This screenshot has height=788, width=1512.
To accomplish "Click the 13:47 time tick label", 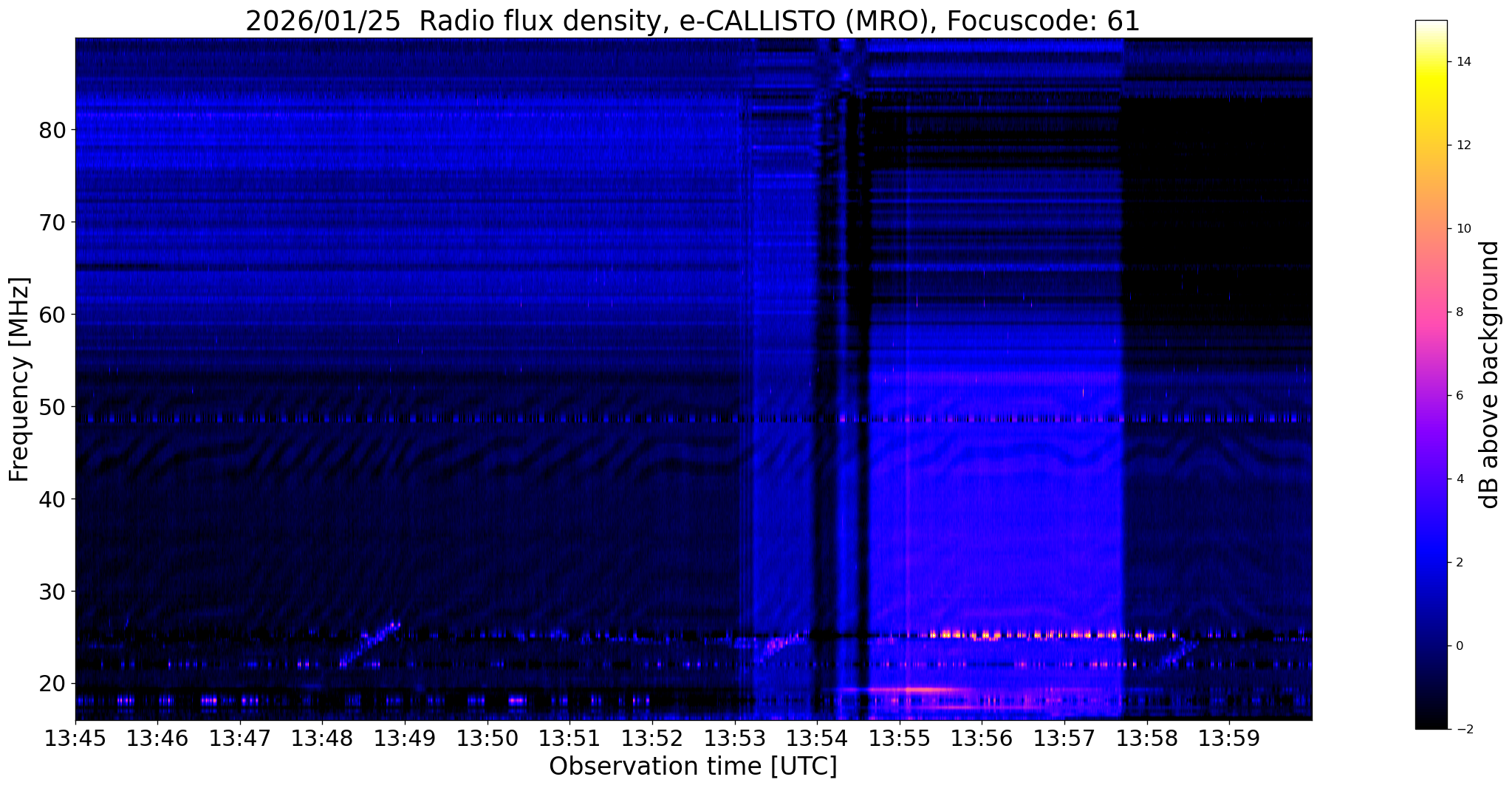I will click(x=240, y=739).
